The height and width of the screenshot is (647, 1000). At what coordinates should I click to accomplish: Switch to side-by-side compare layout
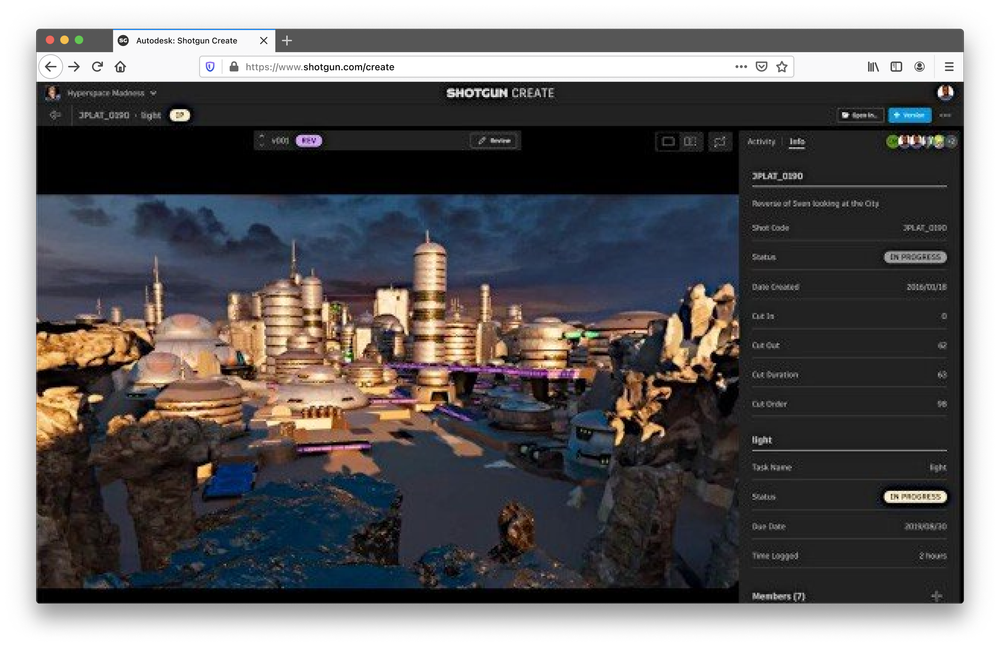[690, 142]
